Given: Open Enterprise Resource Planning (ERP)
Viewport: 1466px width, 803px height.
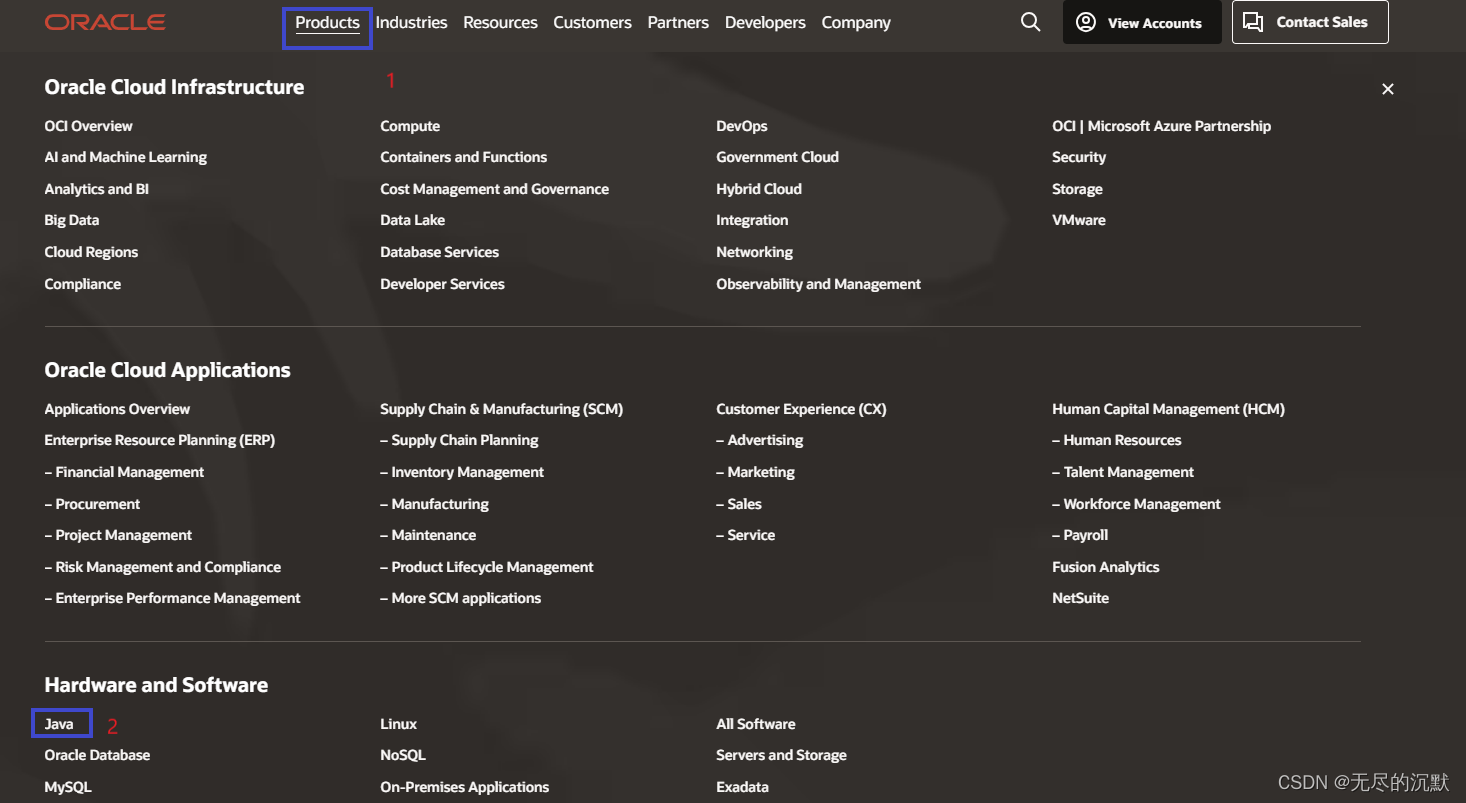Looking at the screenshot, I should 159,440.
